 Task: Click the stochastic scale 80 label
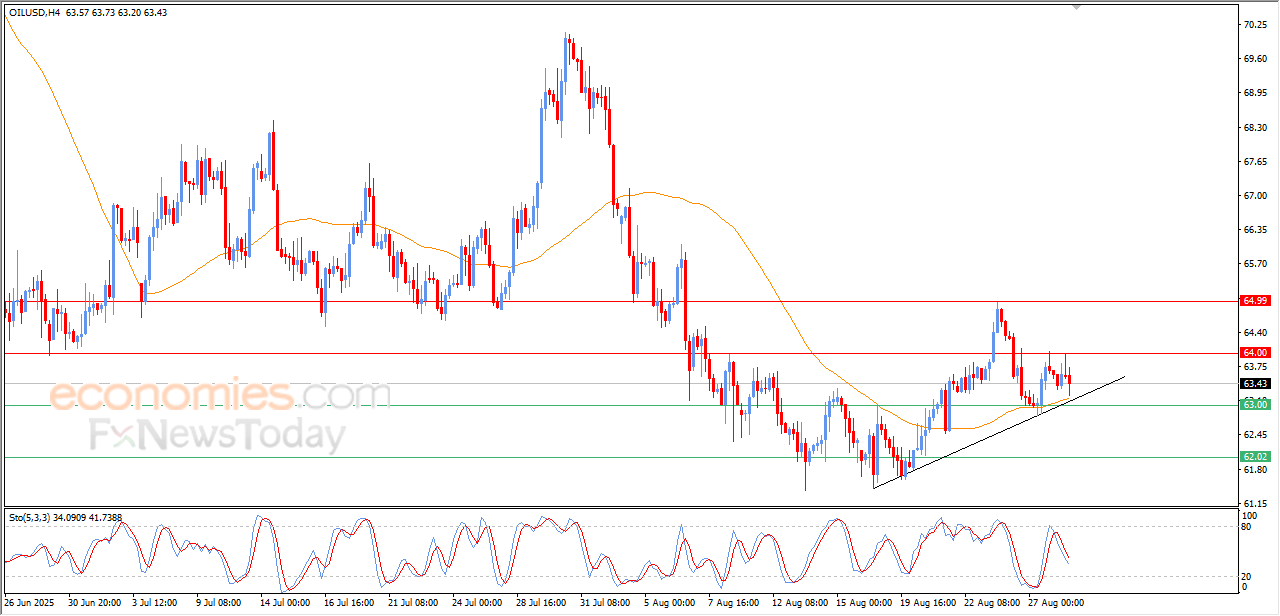[x=1246, y=525]
